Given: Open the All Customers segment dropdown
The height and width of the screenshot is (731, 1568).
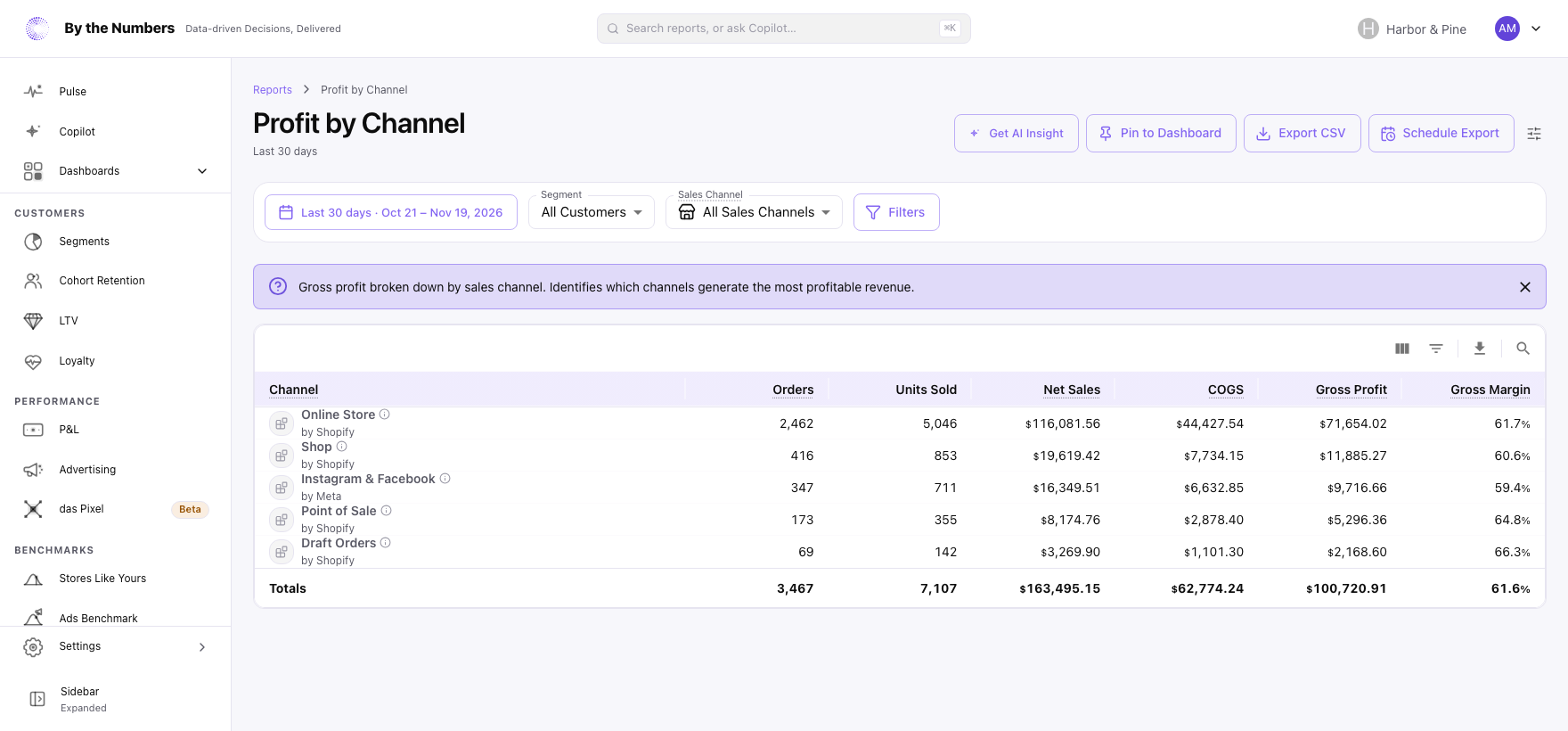Looking at the screenshot, I should [x=592, y=212].
